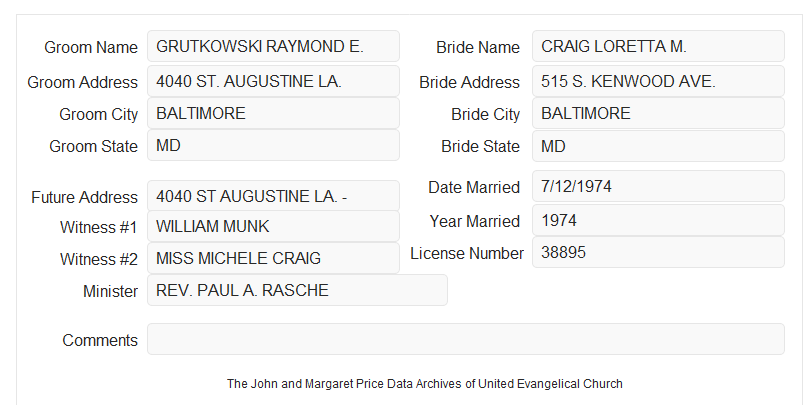Select the Witness #1 field

pos(273,226)
